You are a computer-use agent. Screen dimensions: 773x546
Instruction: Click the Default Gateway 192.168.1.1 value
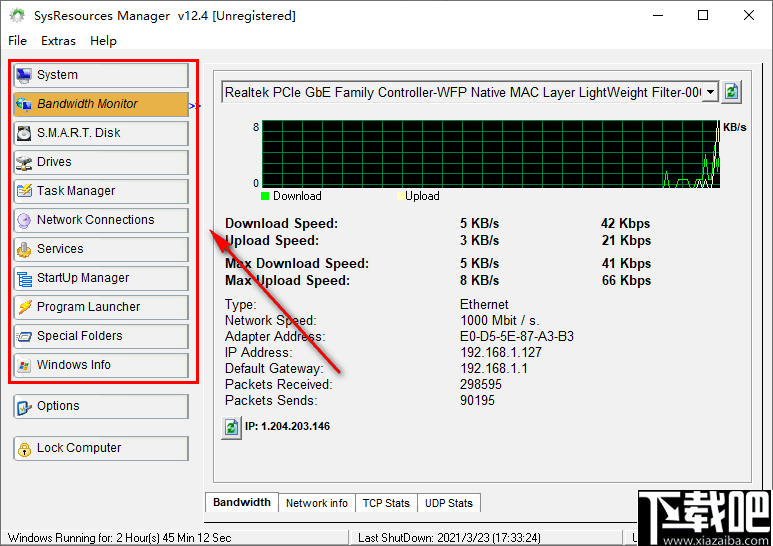[x=493, y=369]
